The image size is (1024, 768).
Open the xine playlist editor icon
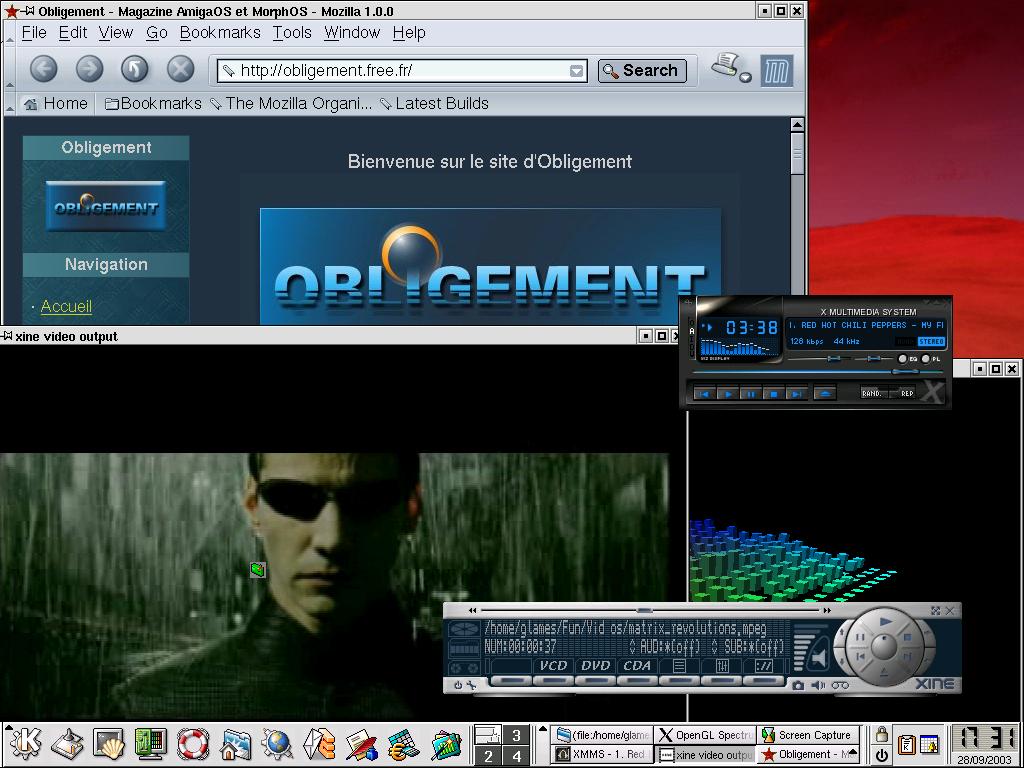click(x=679, y=666)
